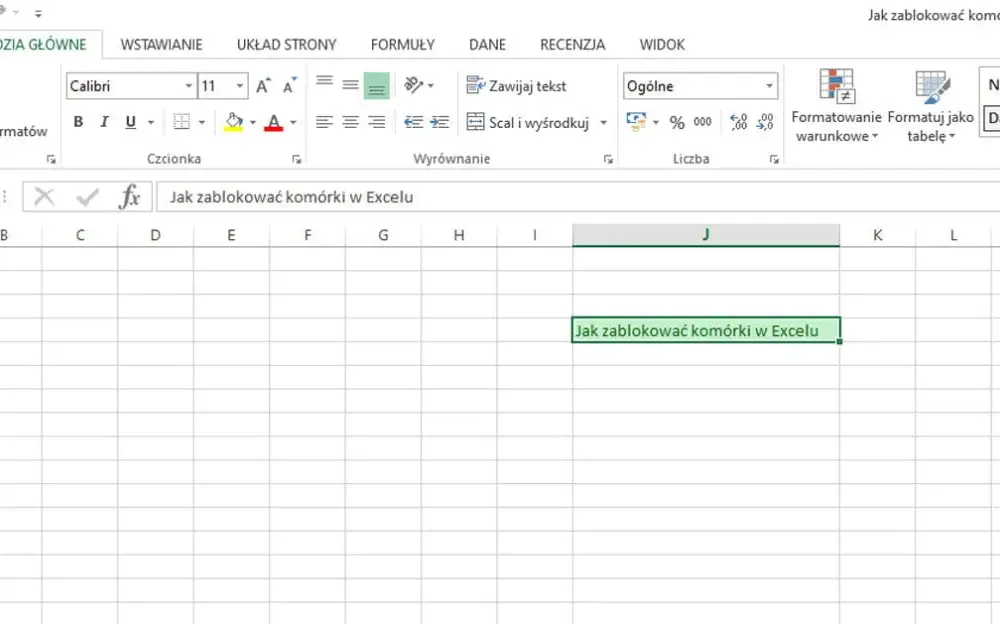Confirm formula bar entry (checkmark)
The width and height of the screenshot is (1000, 624).
87,197
